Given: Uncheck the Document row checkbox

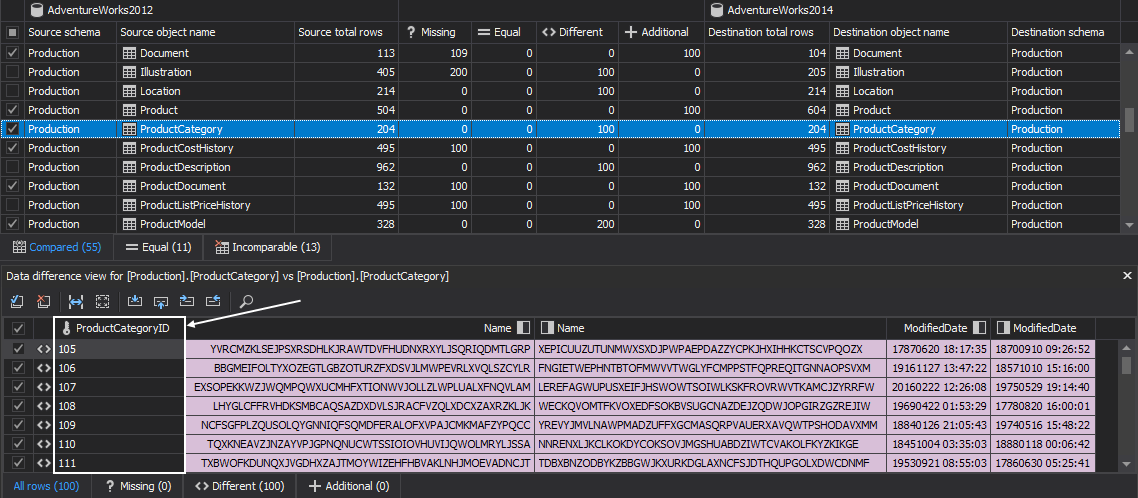Looking at the screenshot, I should coord(12,53).
